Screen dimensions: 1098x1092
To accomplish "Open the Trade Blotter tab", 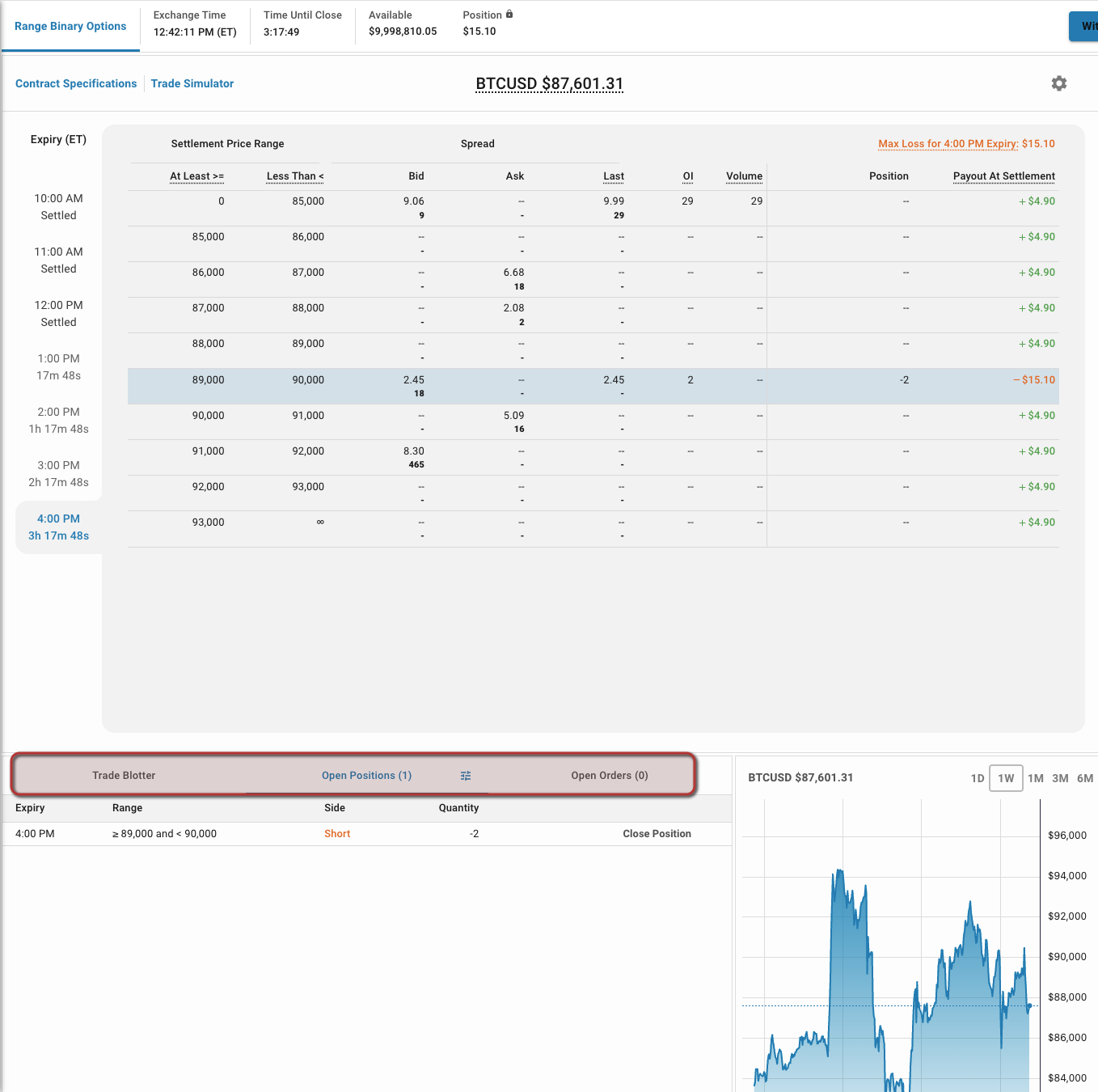I will (x=124, y=776).
